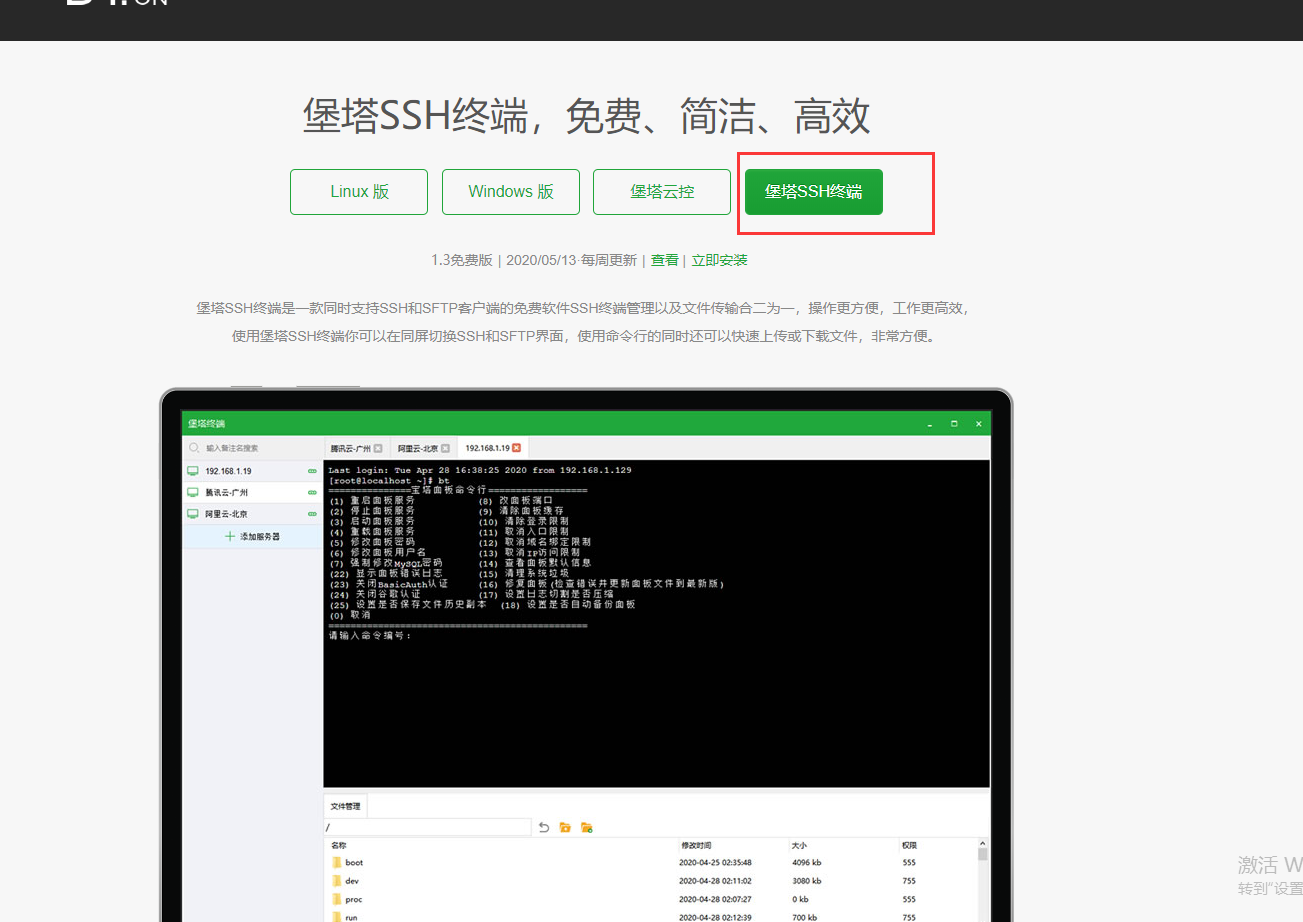The height and width of the screenshot is (922, 1303).
Task: Click the 修改时间 column header
Action: pos(695,846)
